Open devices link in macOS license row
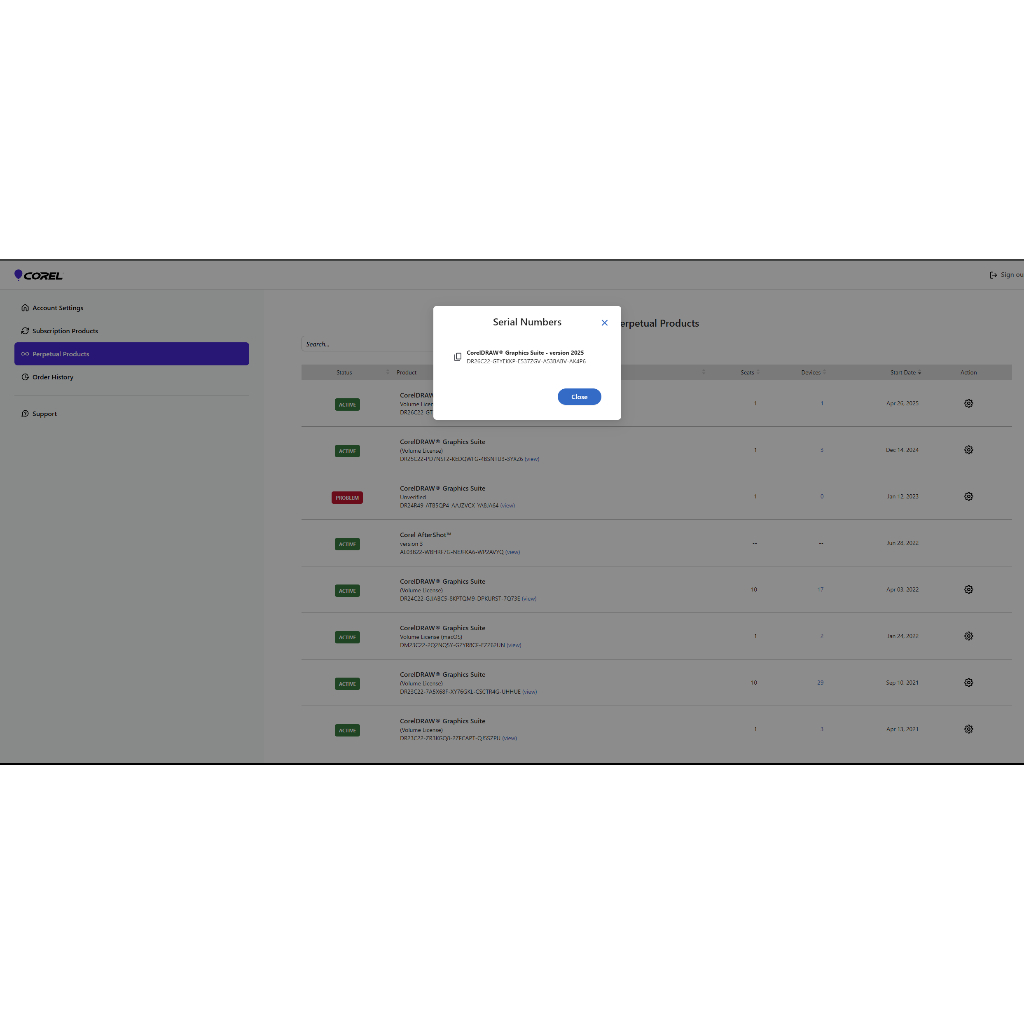 [822, 636]
